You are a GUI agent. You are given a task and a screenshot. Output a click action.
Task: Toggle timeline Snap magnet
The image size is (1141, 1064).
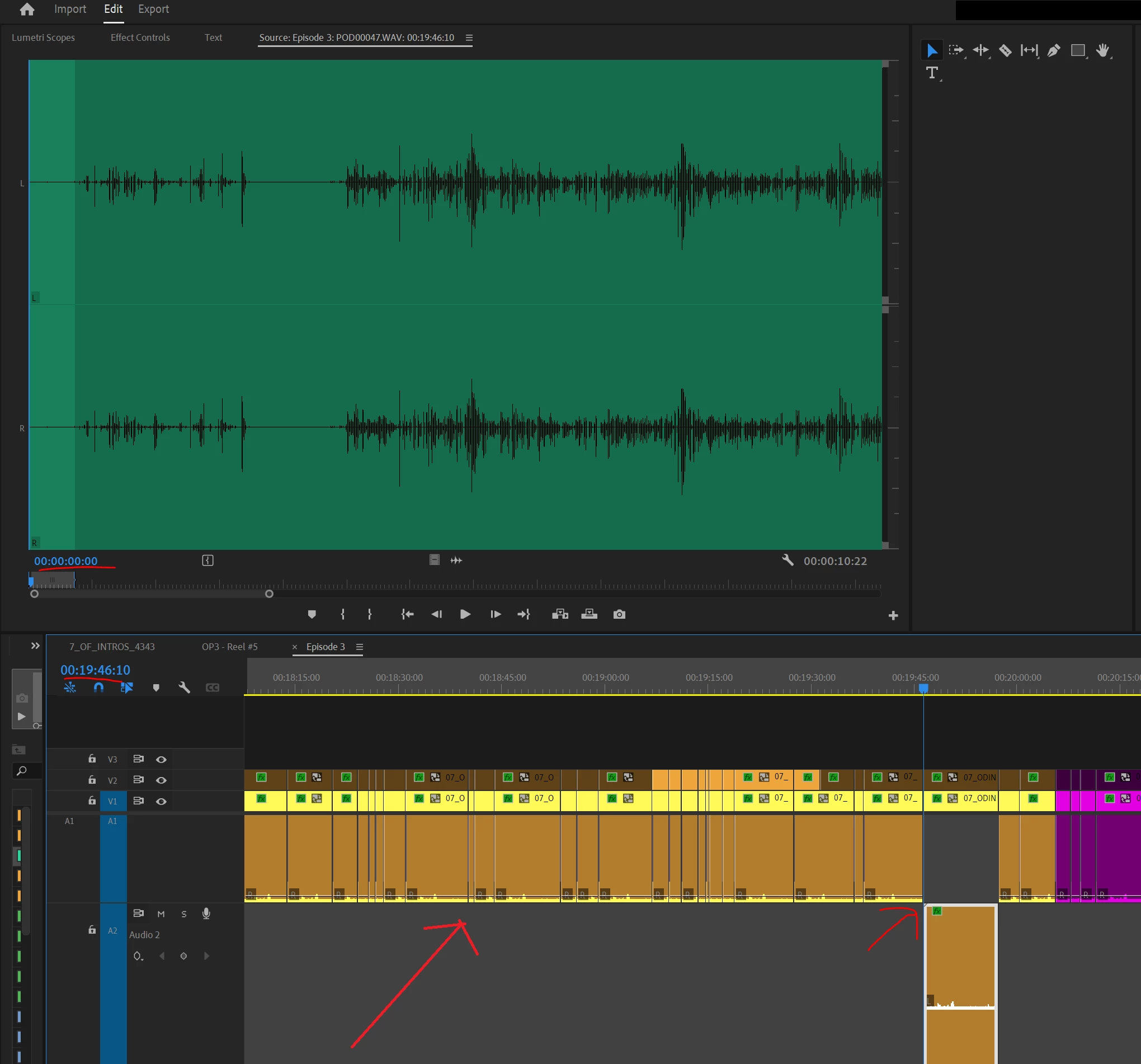[x=98, y=687]
